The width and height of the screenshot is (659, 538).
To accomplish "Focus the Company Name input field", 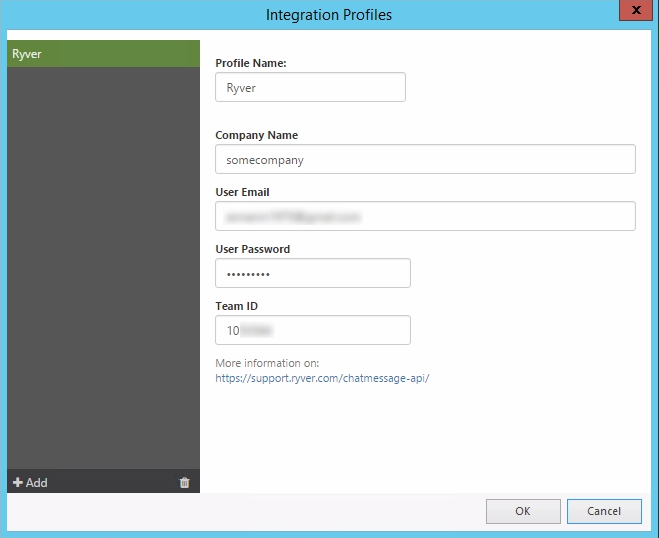I will tap(425, 159).
